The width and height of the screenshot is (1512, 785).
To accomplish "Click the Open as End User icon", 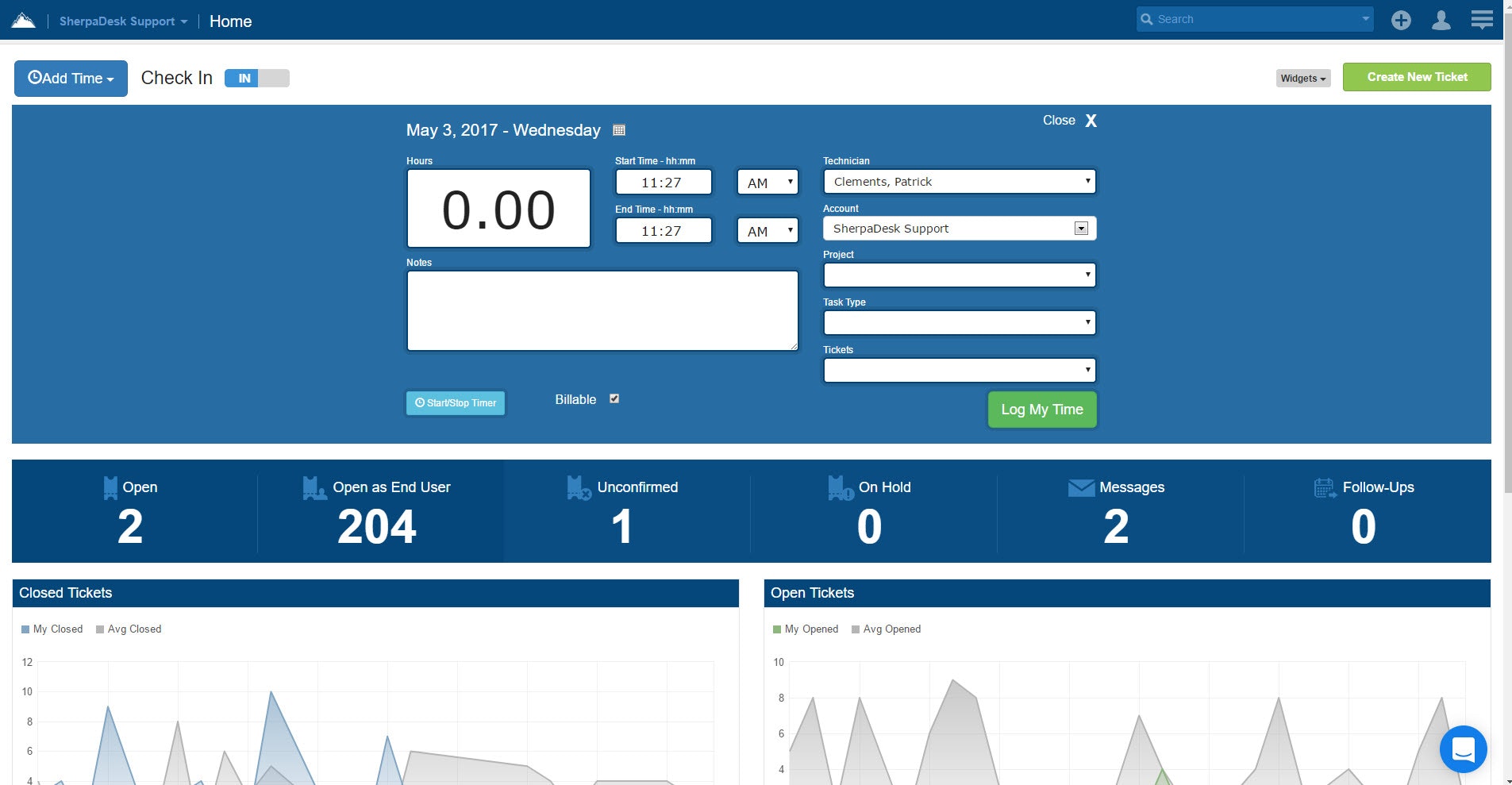I will click(314, 487).
